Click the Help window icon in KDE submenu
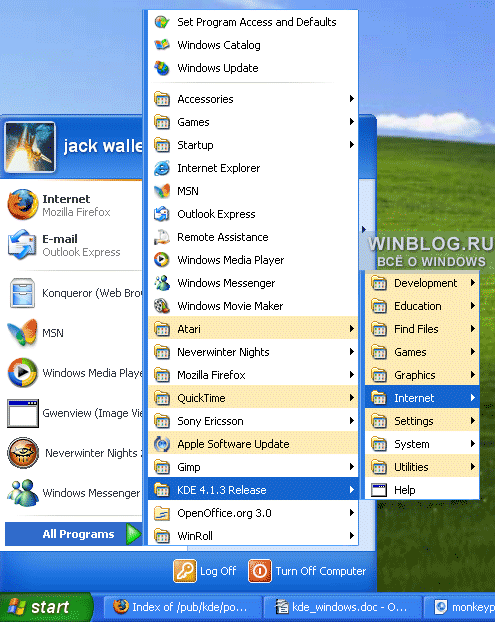 click(379, 490)
